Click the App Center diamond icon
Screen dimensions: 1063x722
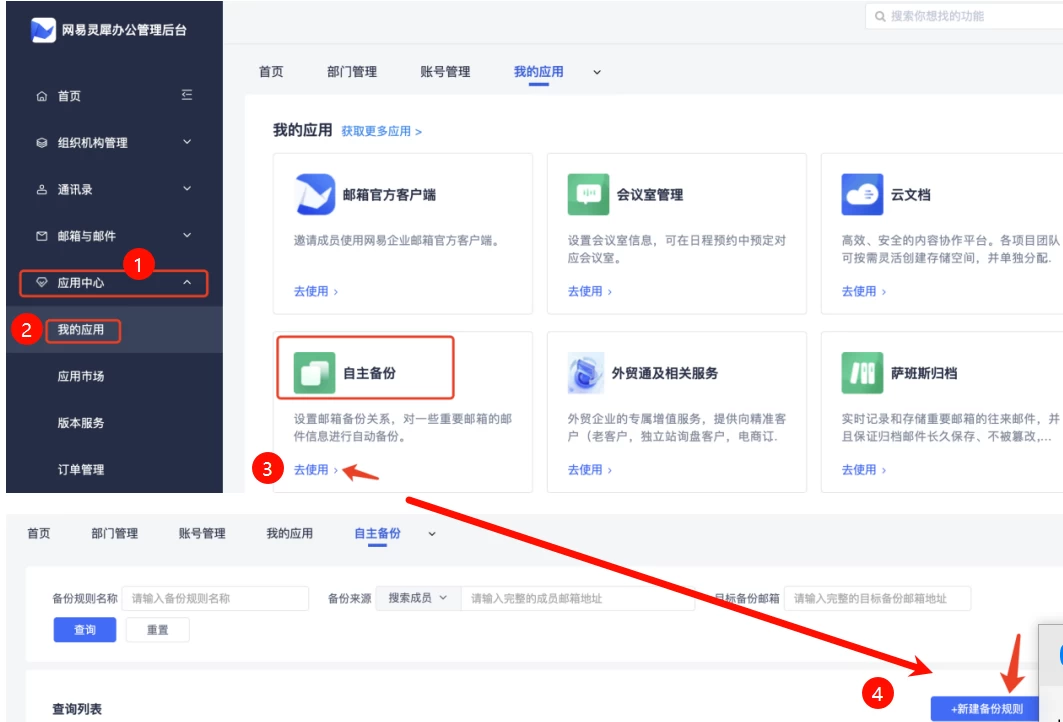click(42, 283)
